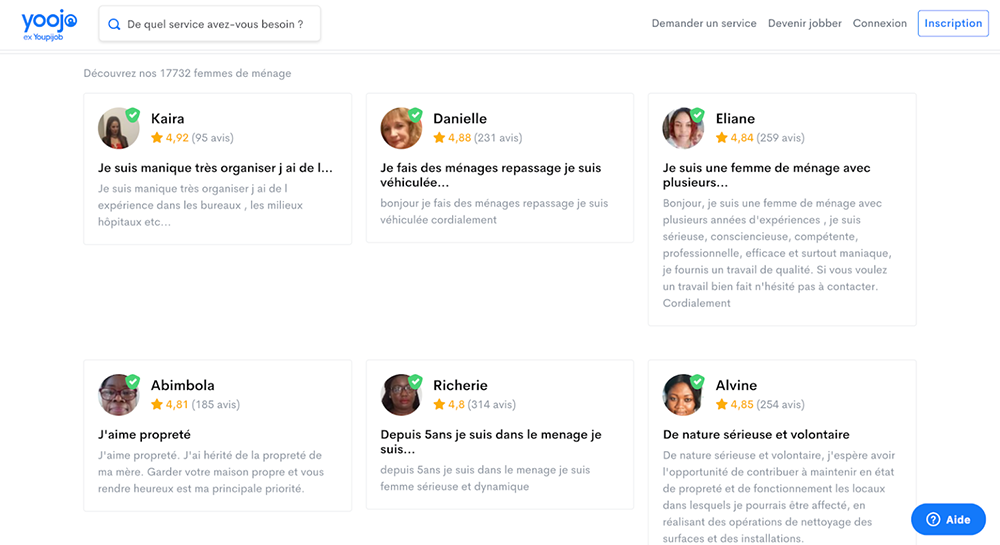Open the Aide help button

coord(948,519)
